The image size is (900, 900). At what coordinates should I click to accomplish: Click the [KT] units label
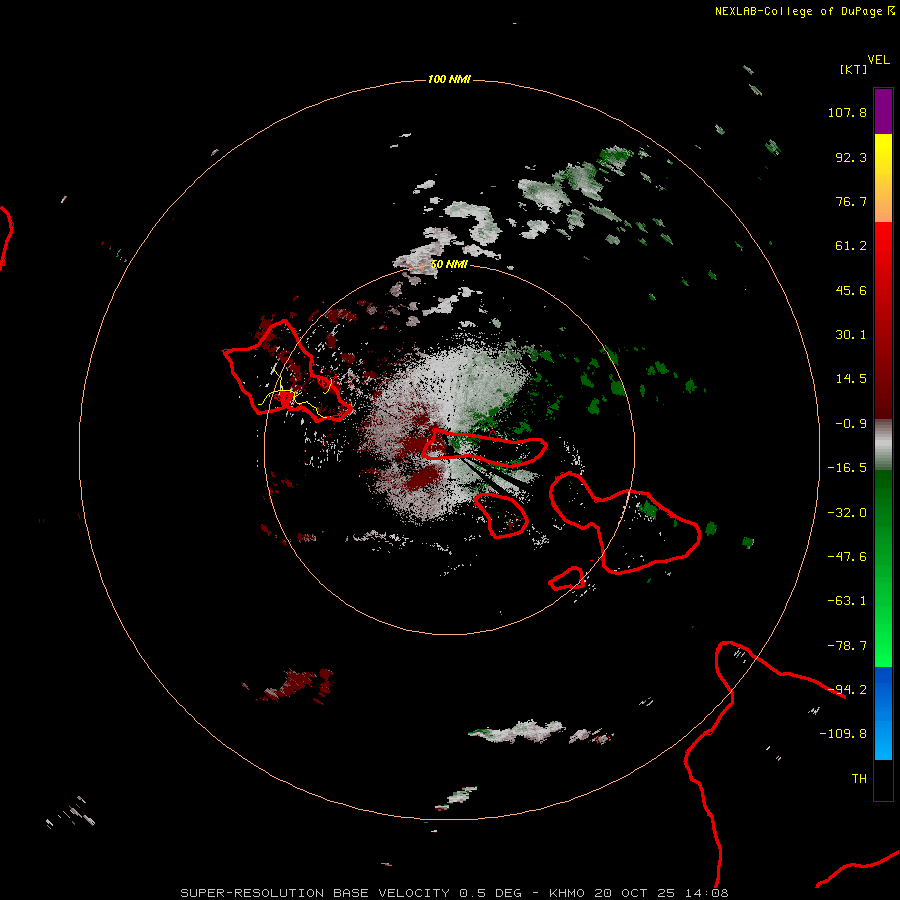[x=853, y=69]
